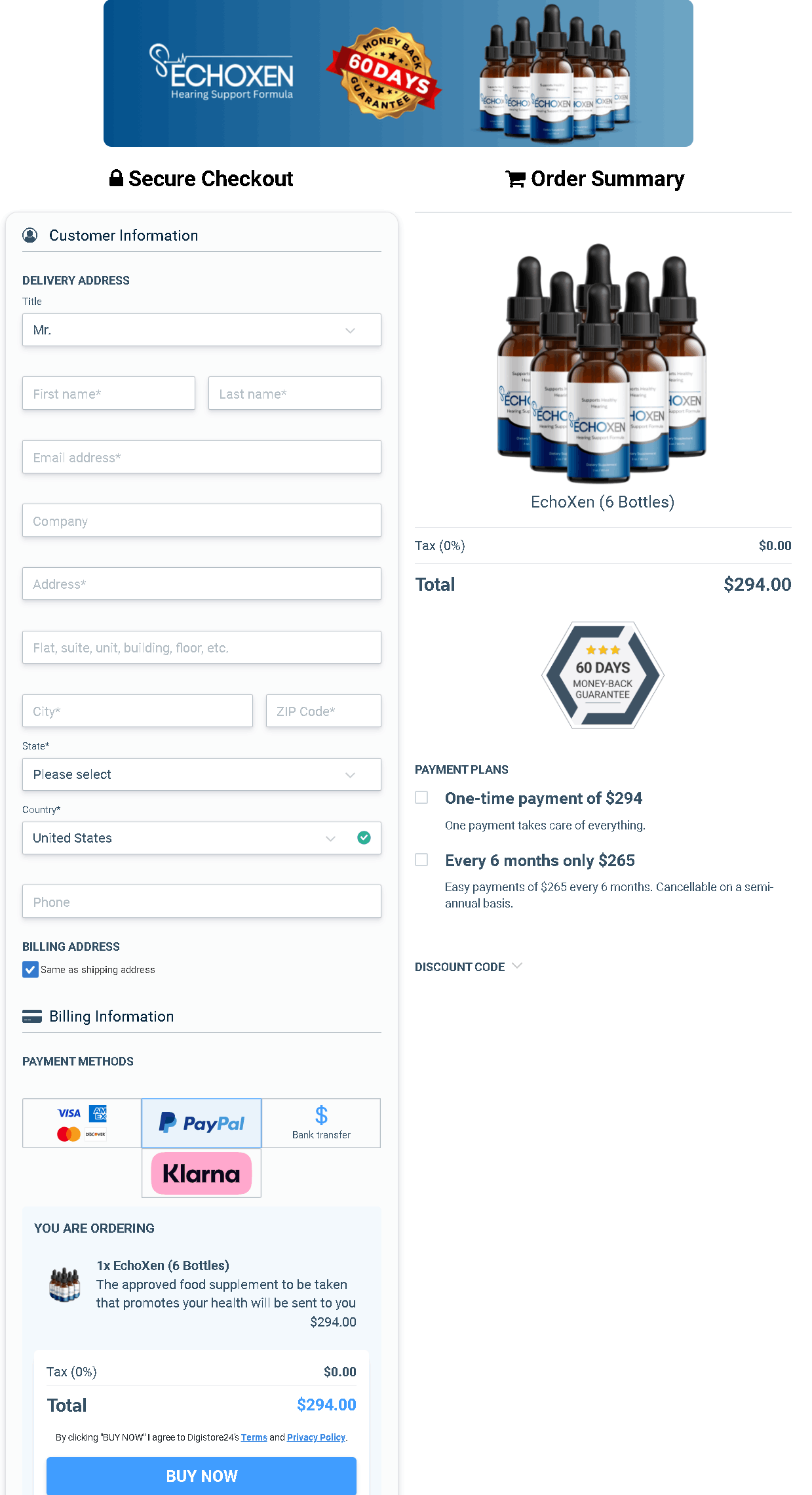Viewport: 812px width, 1495px height.
Task: Focus the Last name field
Action: (x=295, y=393)
